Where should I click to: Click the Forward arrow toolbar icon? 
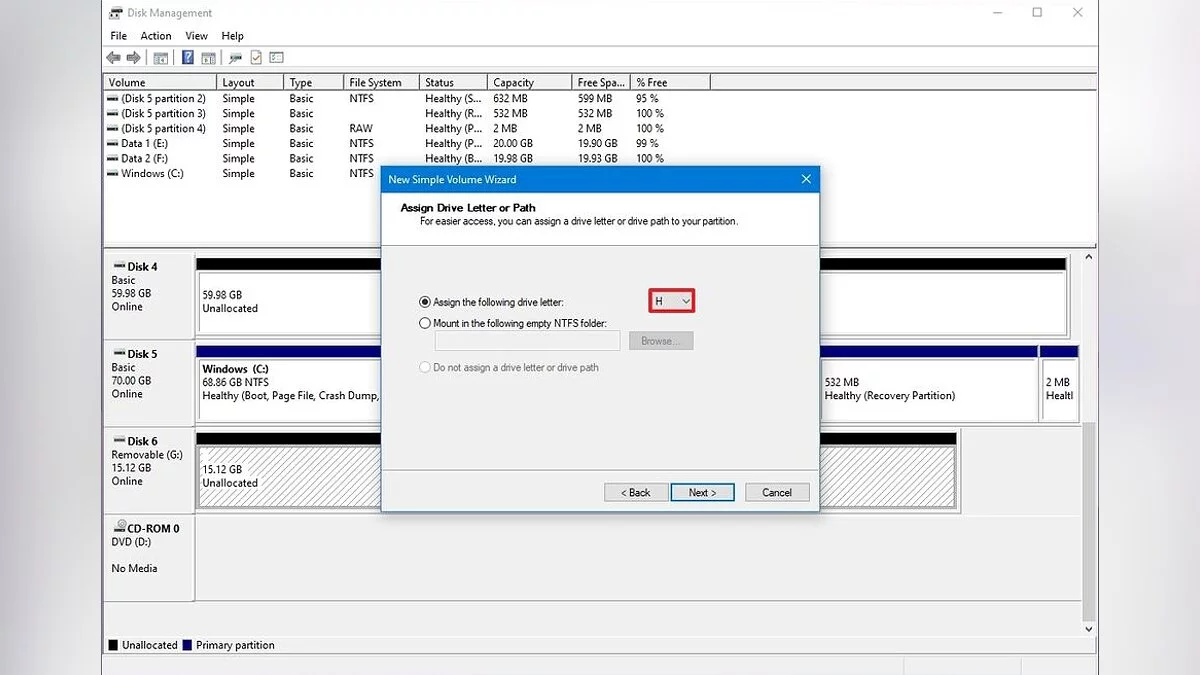click(x=132, y=58)
